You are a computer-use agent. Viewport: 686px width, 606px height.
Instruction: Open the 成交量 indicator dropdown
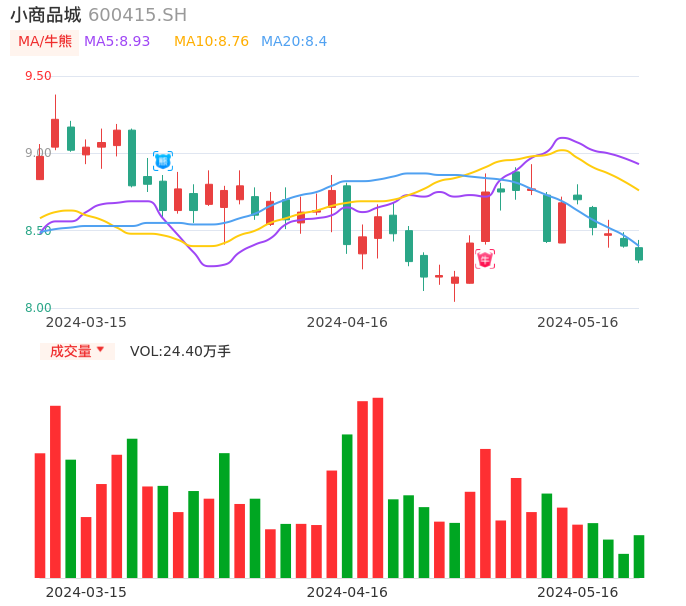77,351
